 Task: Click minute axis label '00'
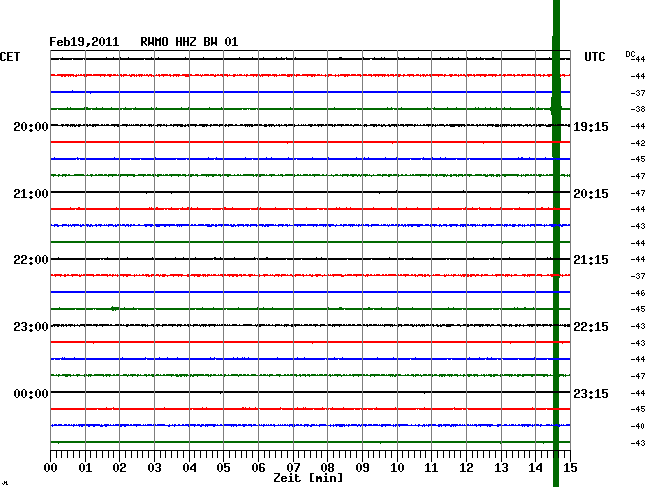click(x=51, y=467)
